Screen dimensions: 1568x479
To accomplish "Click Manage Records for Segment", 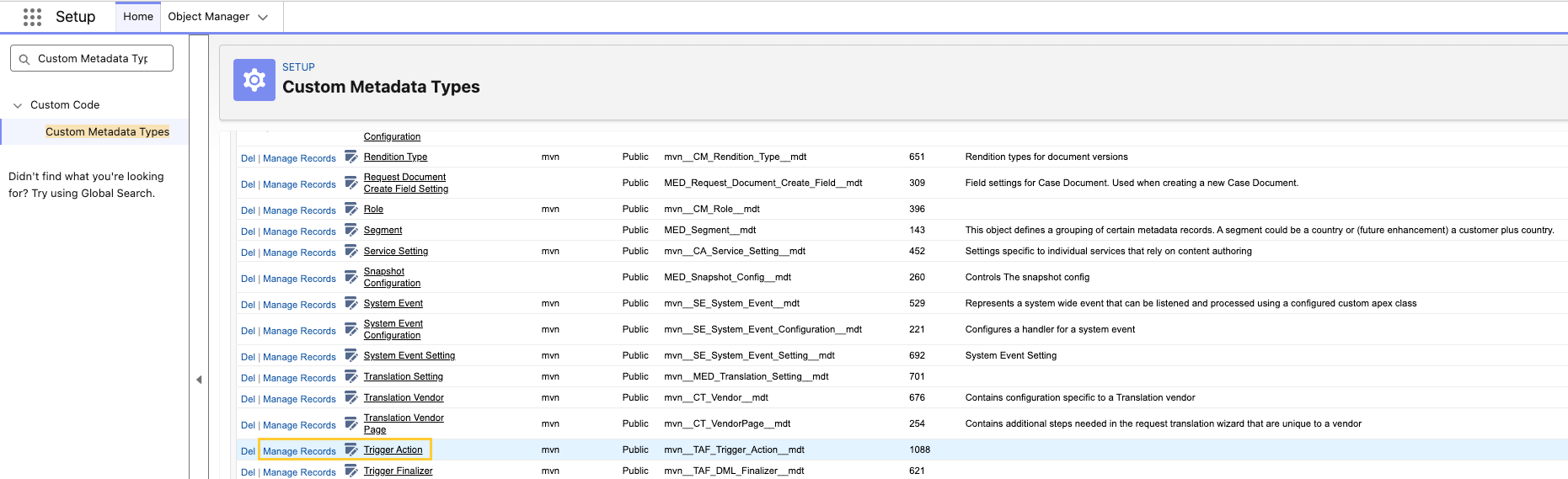I will point(299,232).
